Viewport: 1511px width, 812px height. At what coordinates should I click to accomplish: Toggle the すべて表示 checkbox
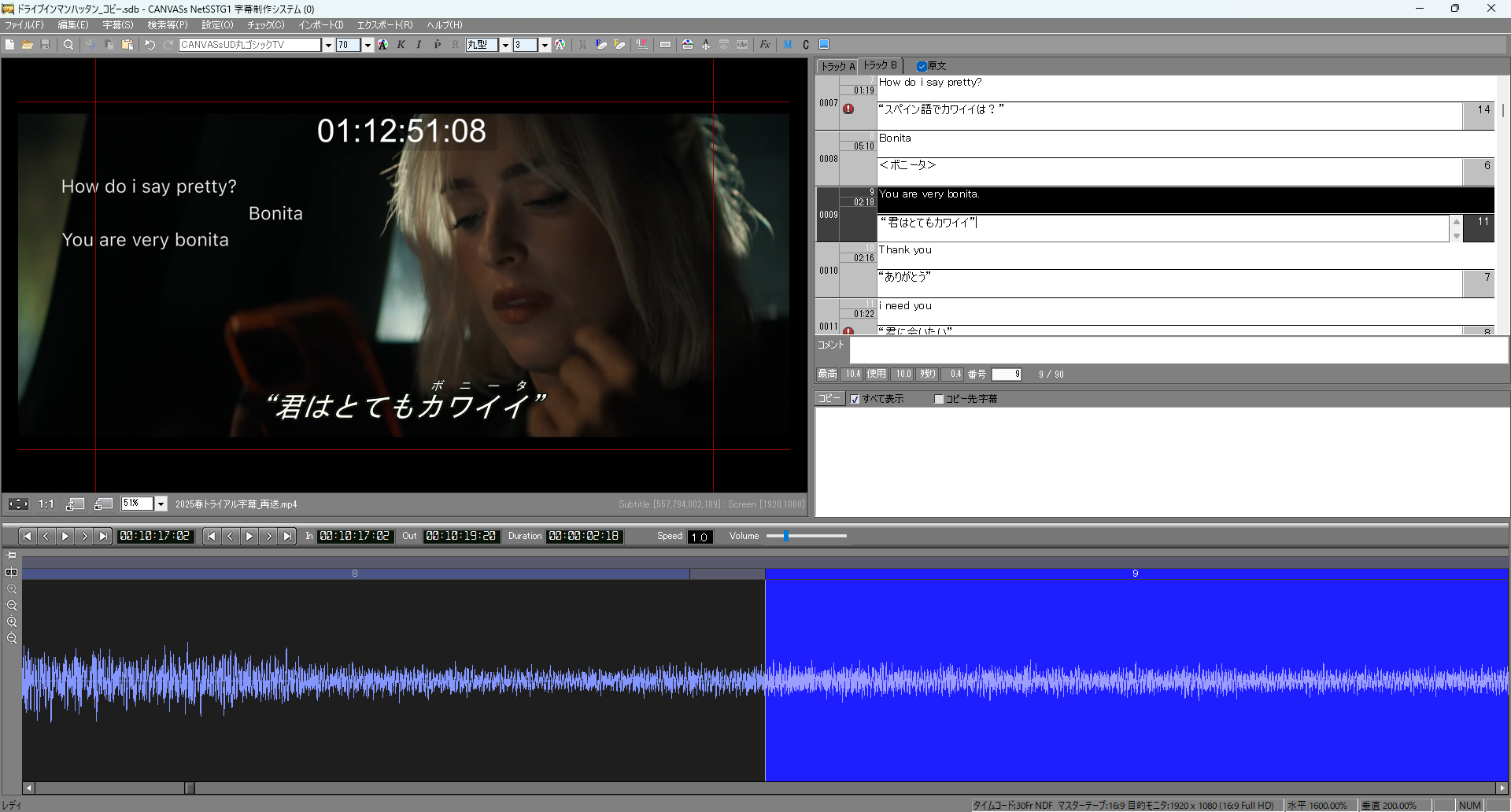tap(855, 399)
